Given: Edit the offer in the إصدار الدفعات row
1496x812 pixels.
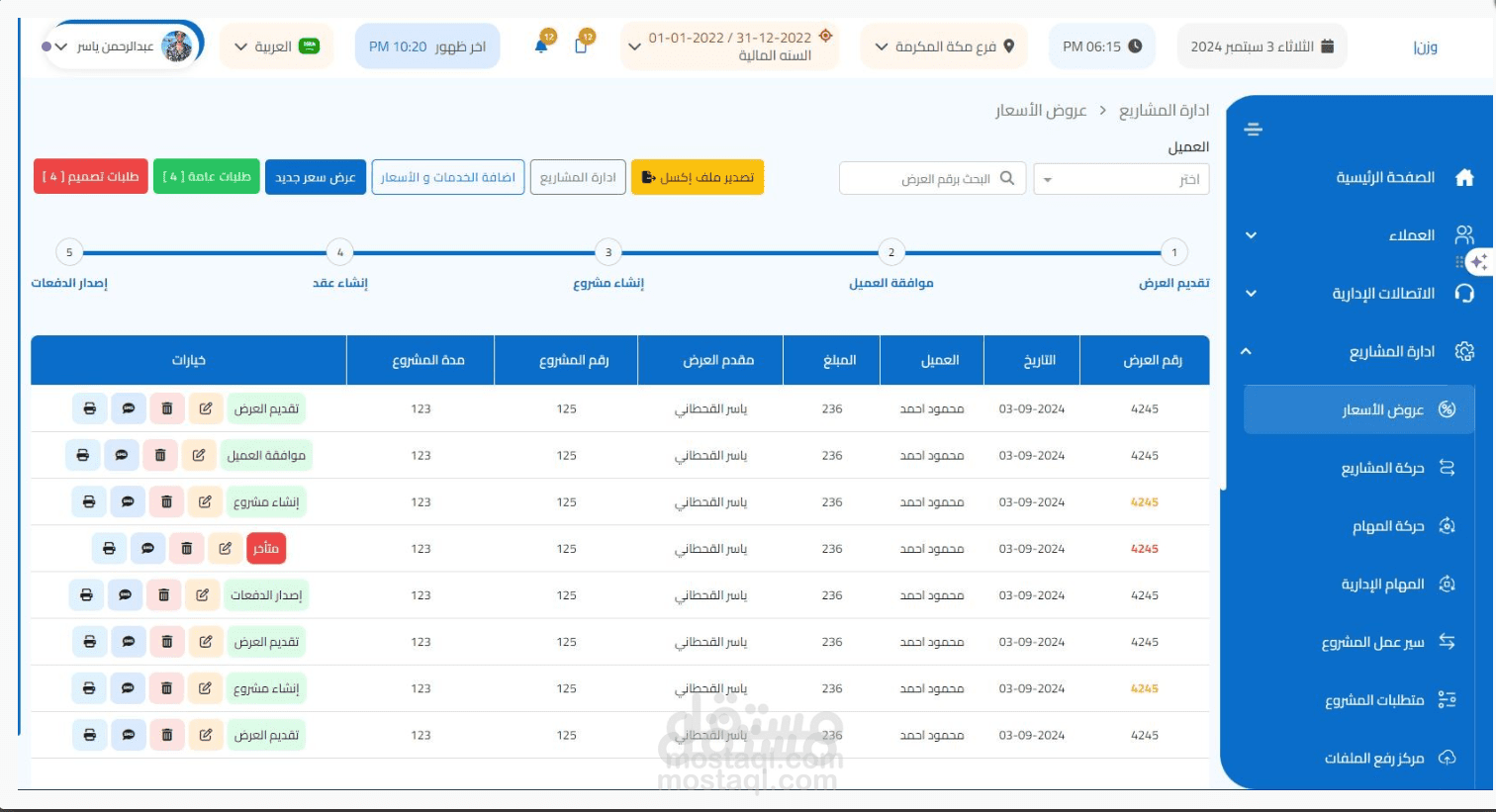Looking at the screenshot, I should [x=202, y=594].
